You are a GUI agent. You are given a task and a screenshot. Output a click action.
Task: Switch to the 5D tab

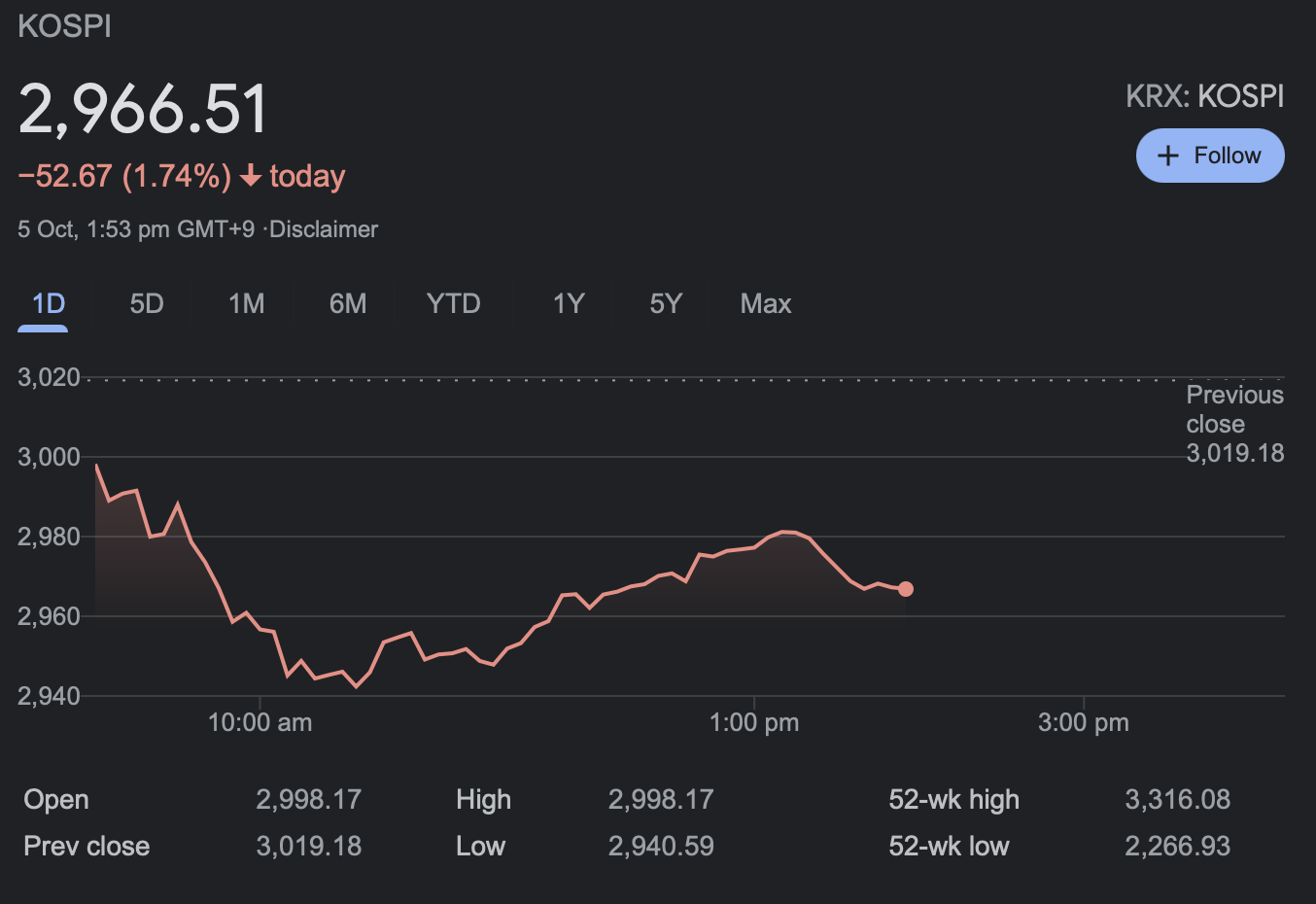coord(147,303)
